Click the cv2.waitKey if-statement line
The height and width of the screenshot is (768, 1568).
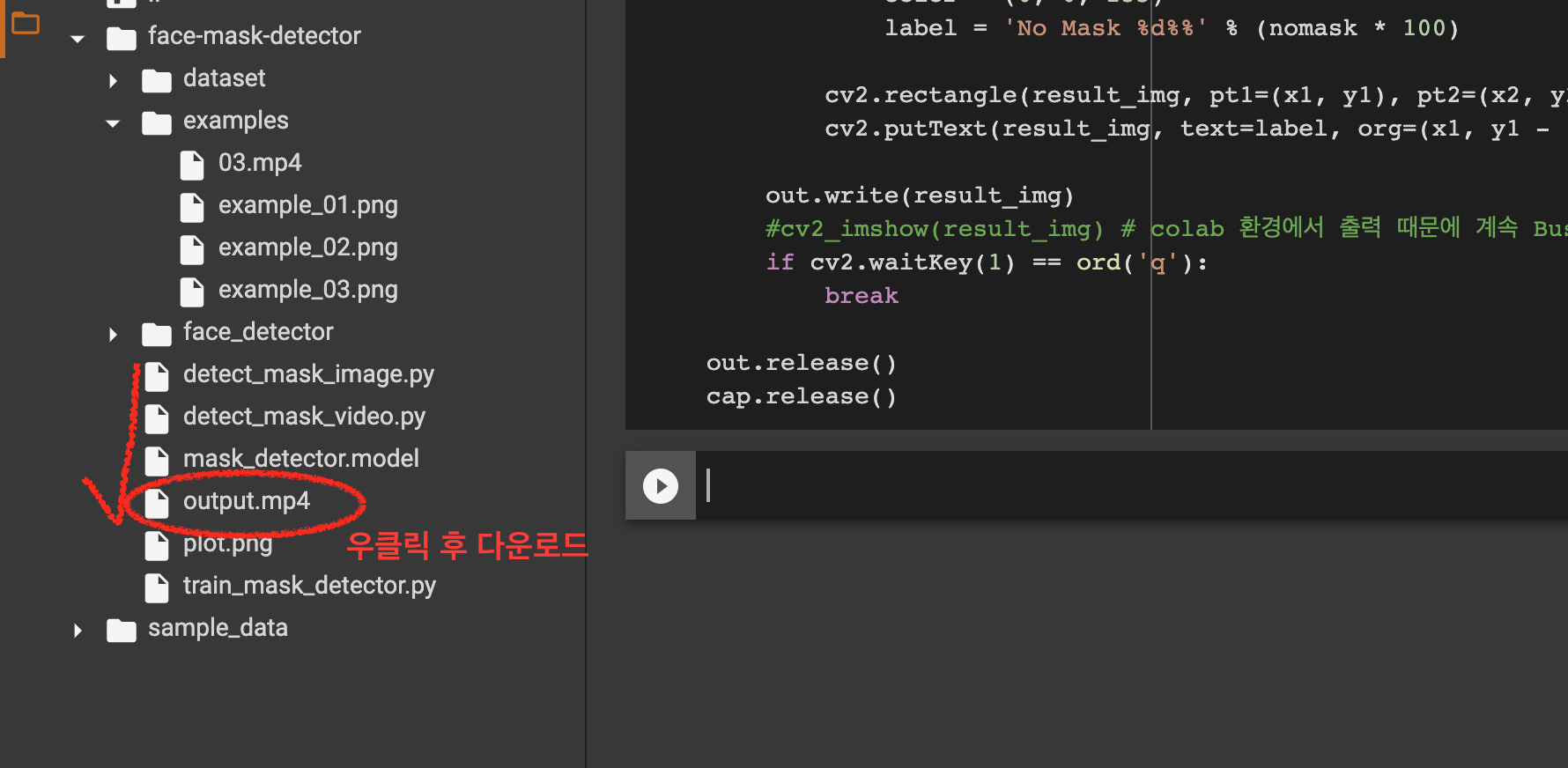tap(987, 262)
